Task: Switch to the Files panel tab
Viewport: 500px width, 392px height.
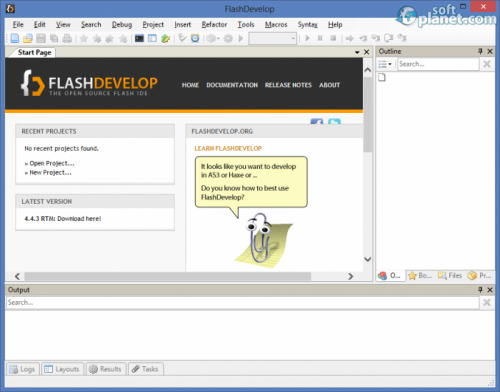Action: pyautogui.click(x=450, y=276)
